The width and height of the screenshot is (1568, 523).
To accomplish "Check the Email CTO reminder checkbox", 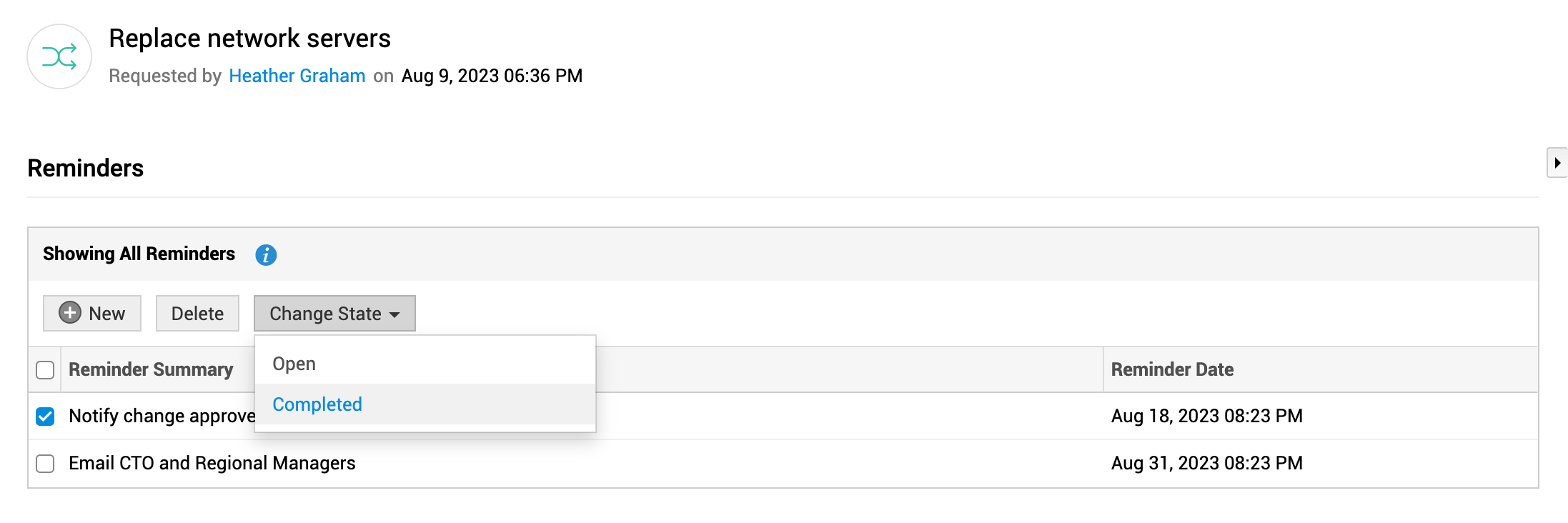I will click(45, 464).
